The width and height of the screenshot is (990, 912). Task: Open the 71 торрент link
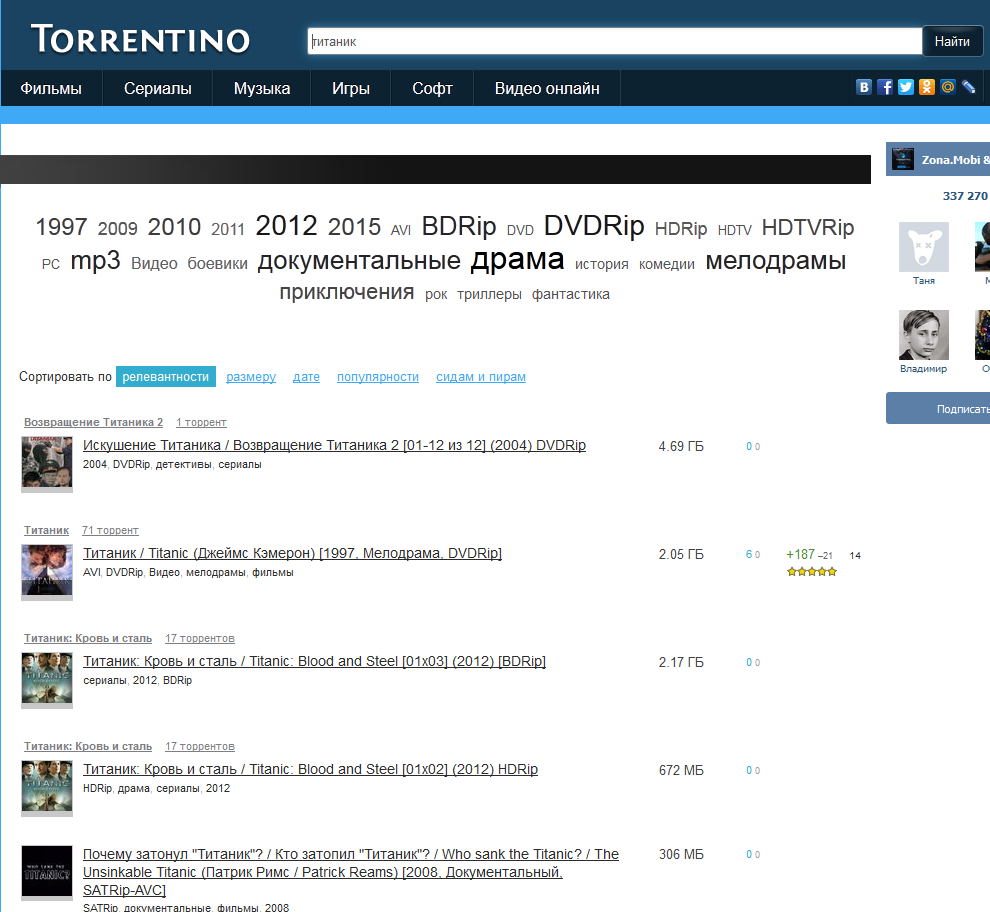tap(110, 530)
